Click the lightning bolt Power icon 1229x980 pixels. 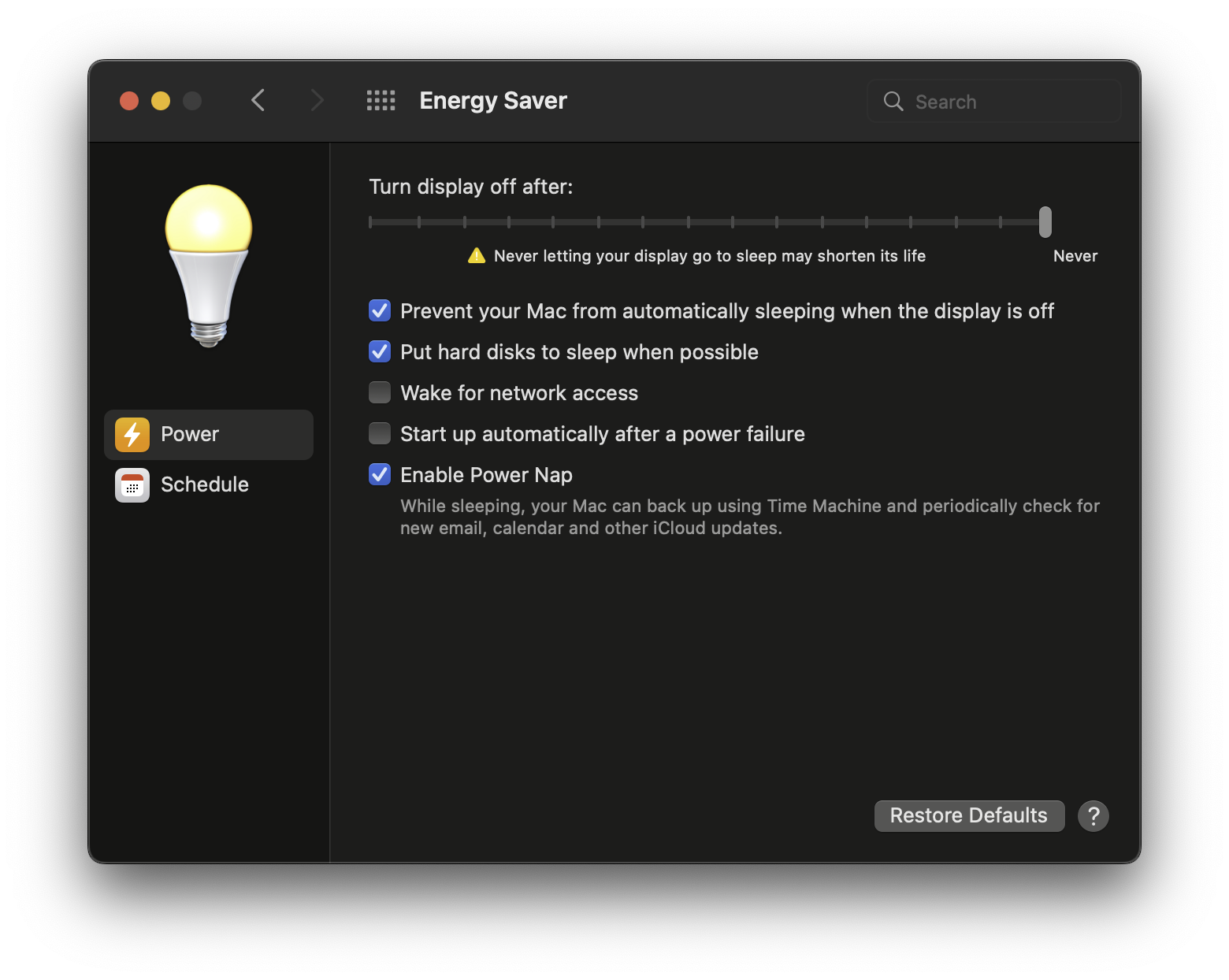click(132, 435)
